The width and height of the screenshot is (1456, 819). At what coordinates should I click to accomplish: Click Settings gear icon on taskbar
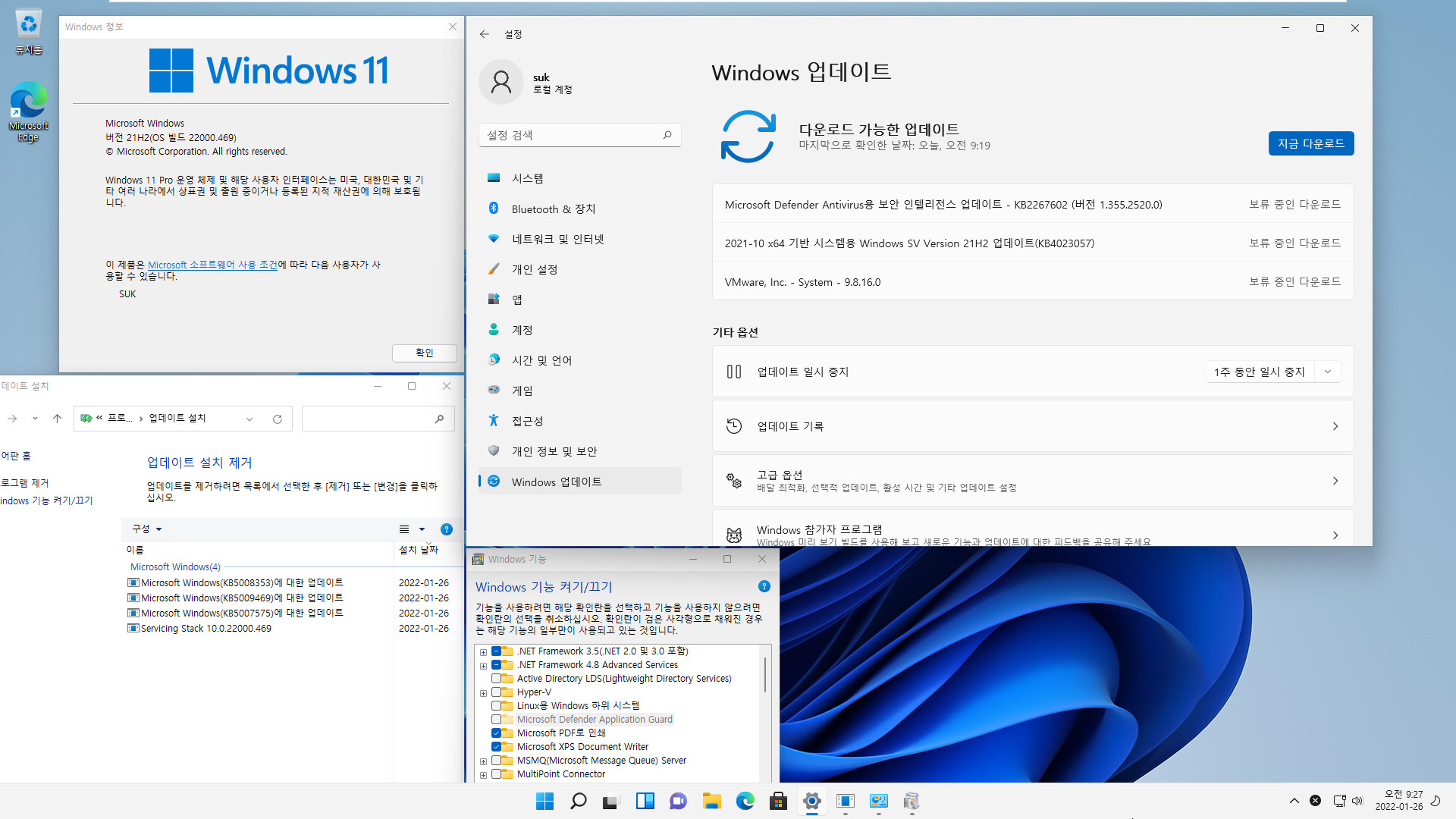811,801
